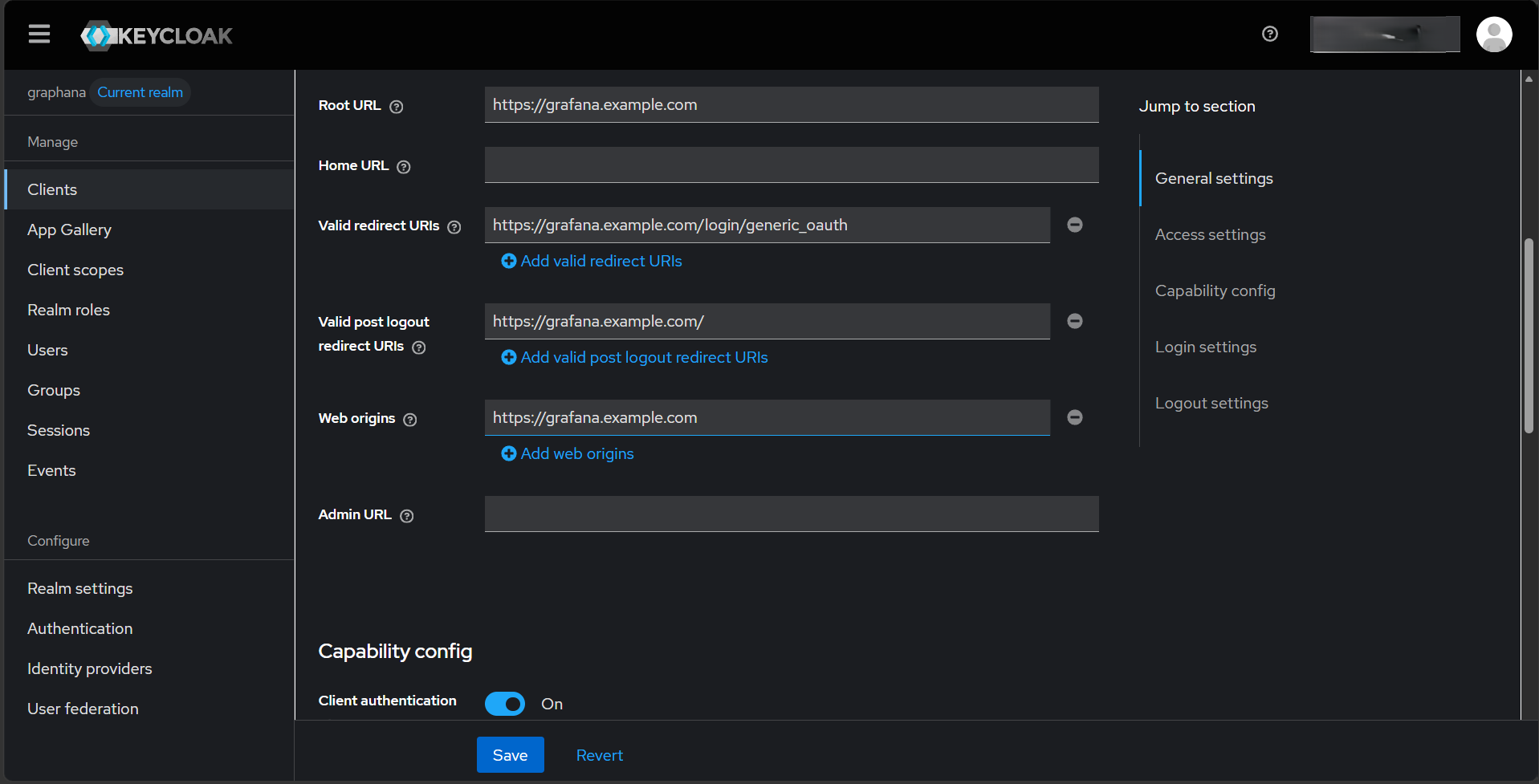Open Groups in the sidebar
1539x784 pixels.
(x=149, y=390)
